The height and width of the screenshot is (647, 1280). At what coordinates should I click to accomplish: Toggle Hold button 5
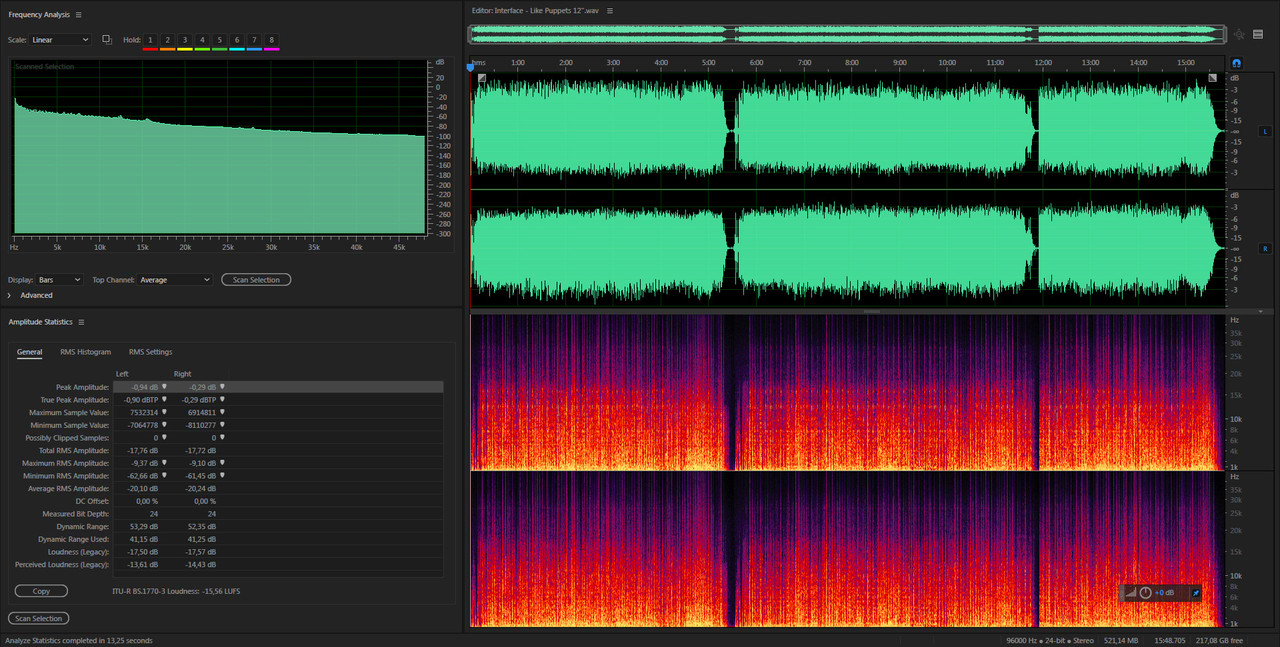(219, 40)
